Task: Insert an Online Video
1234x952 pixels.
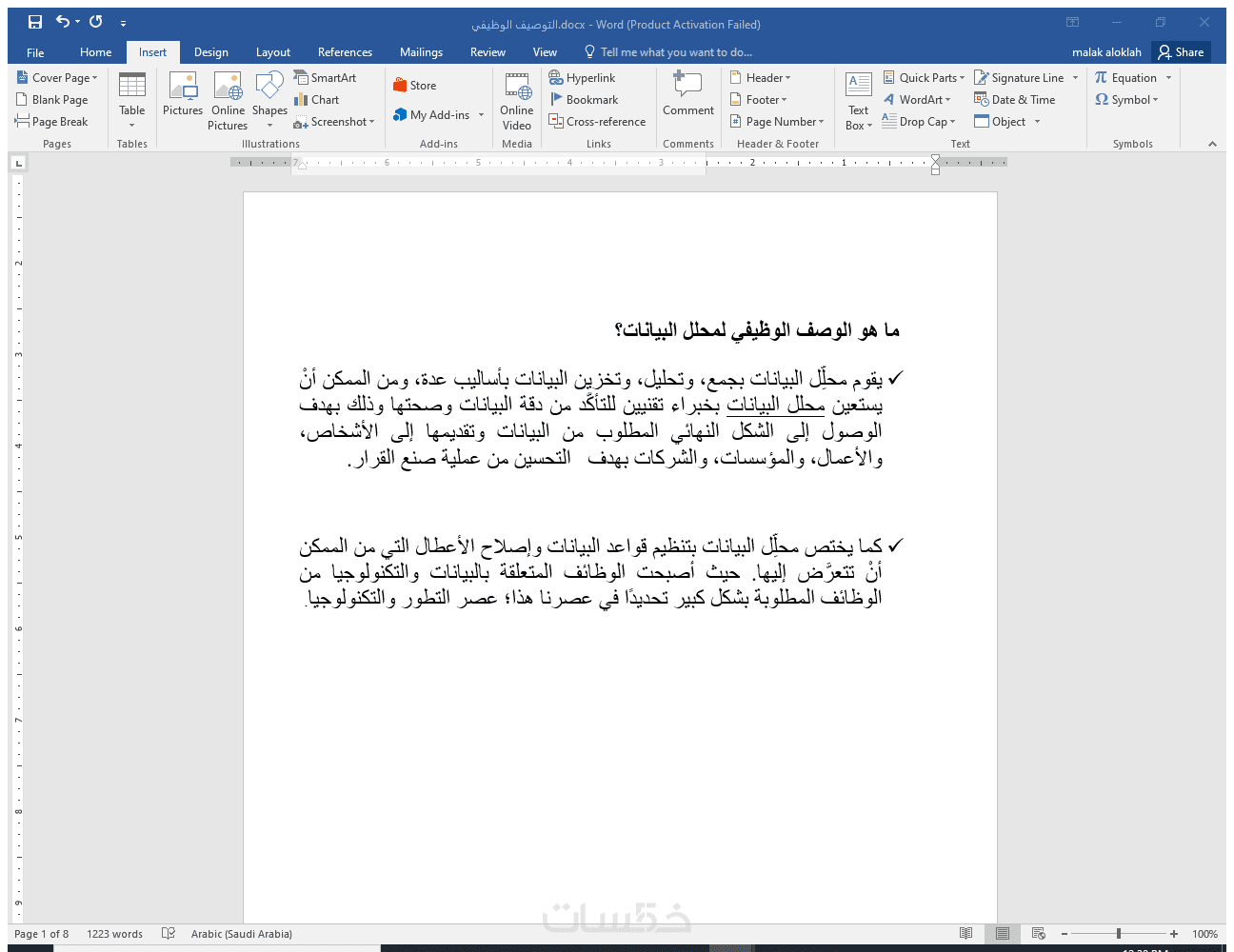Action: point(517,100)
